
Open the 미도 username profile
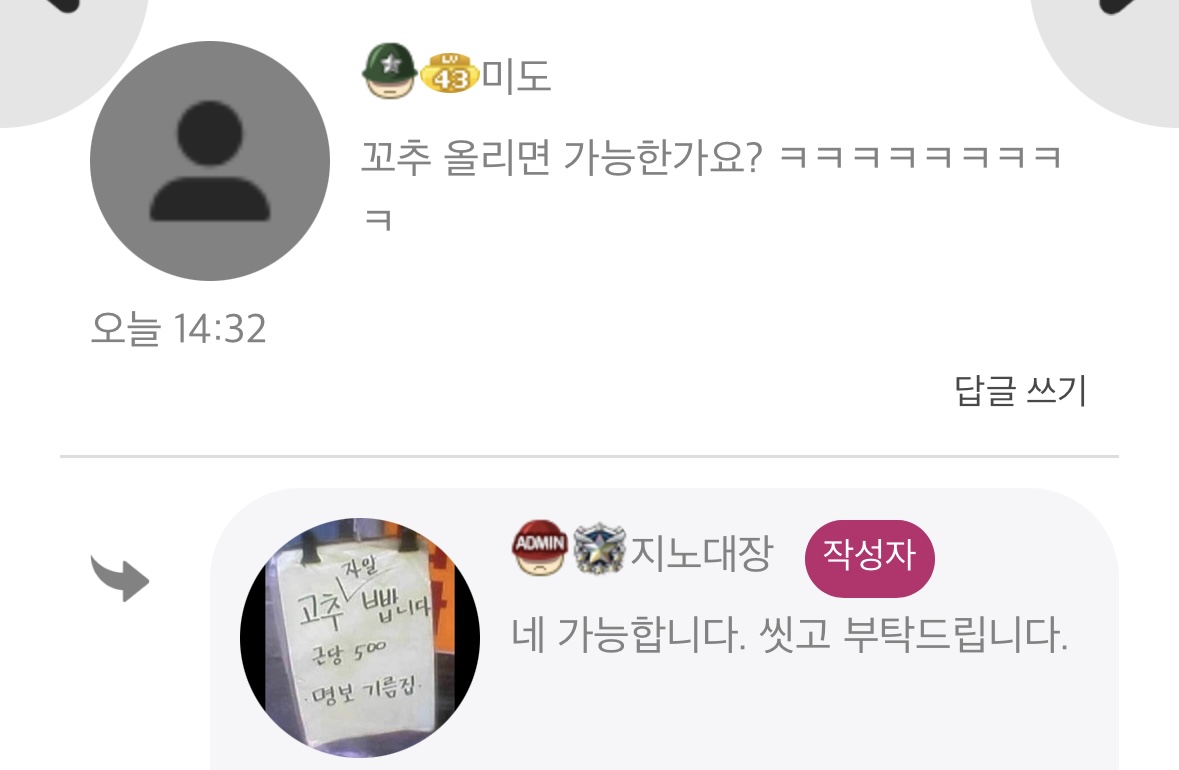[516, 76]
